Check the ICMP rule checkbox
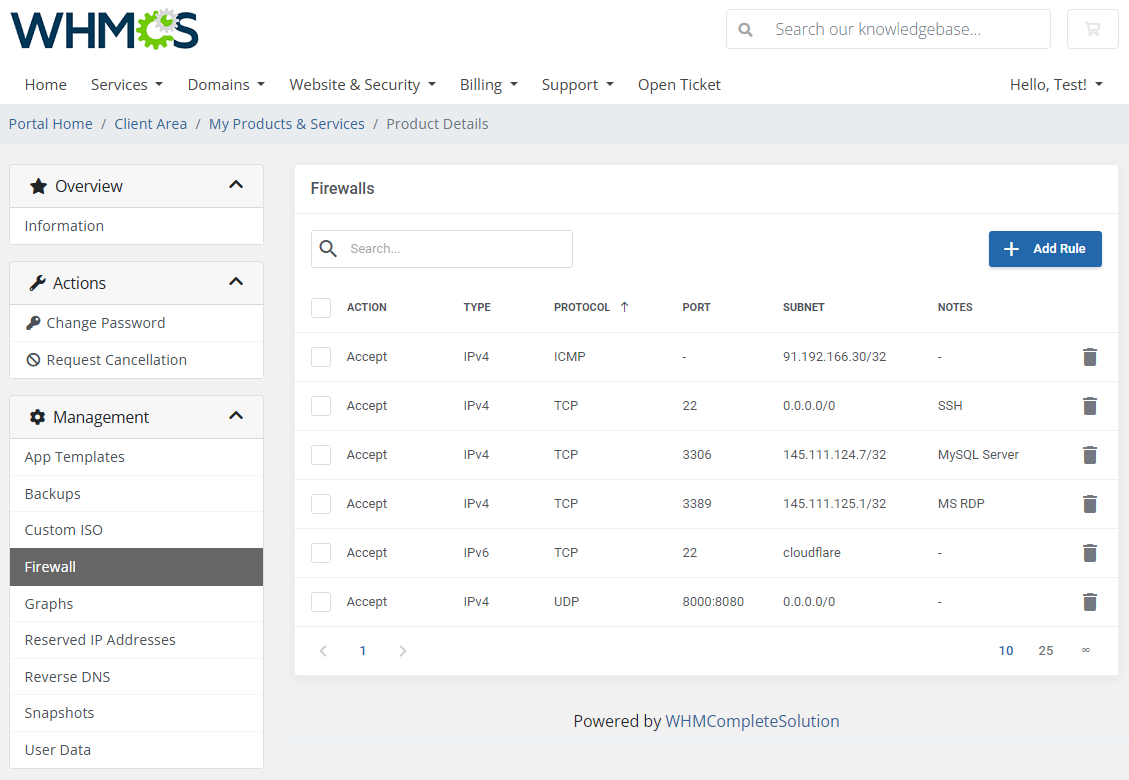Screen dimensions: 1129x780 (x=321, y=357)
